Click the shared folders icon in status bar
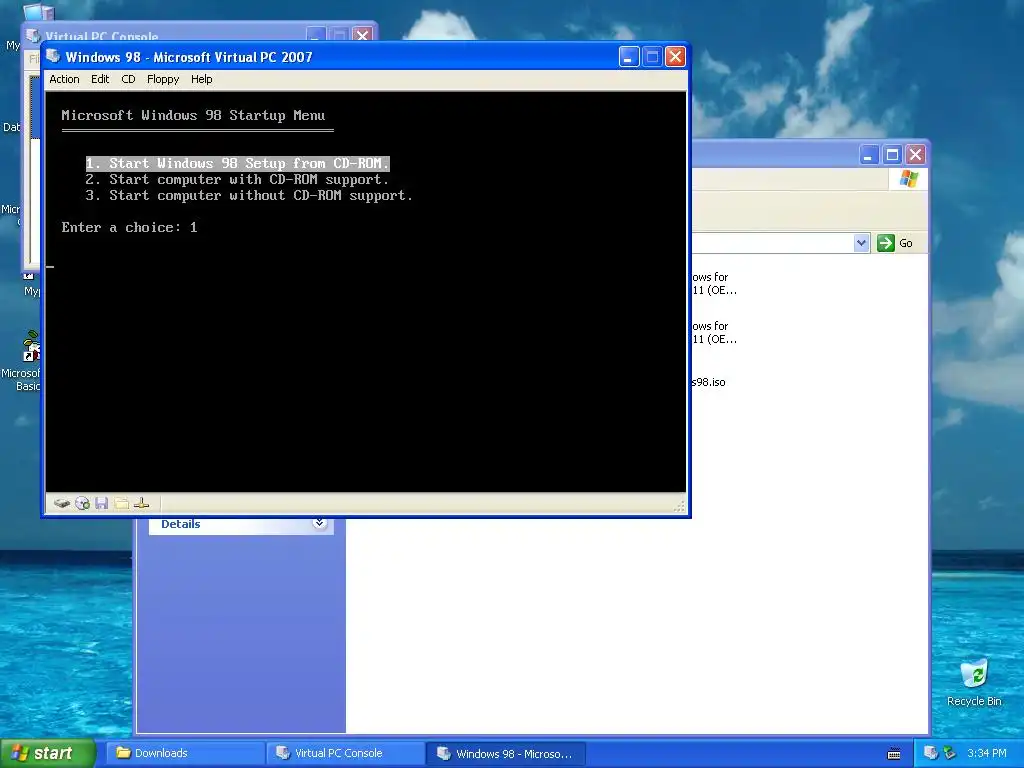The image size is (1024, 768). click(x=121, y=503)
